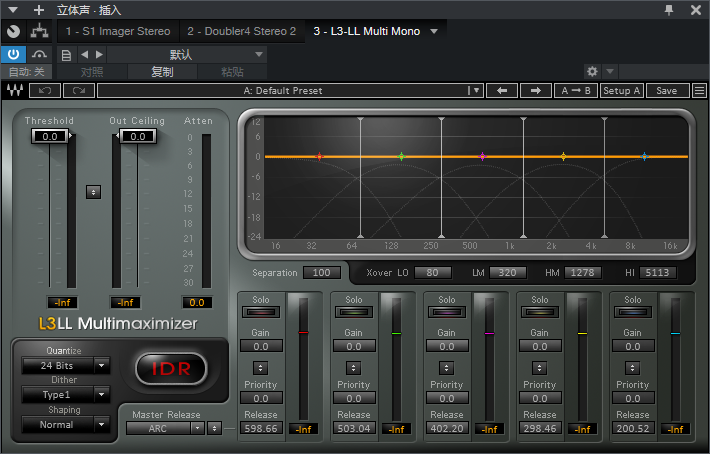Screen dimensions: 710x454
Task: Solo the mid band (purple)
Action: (x=446, y=312)
